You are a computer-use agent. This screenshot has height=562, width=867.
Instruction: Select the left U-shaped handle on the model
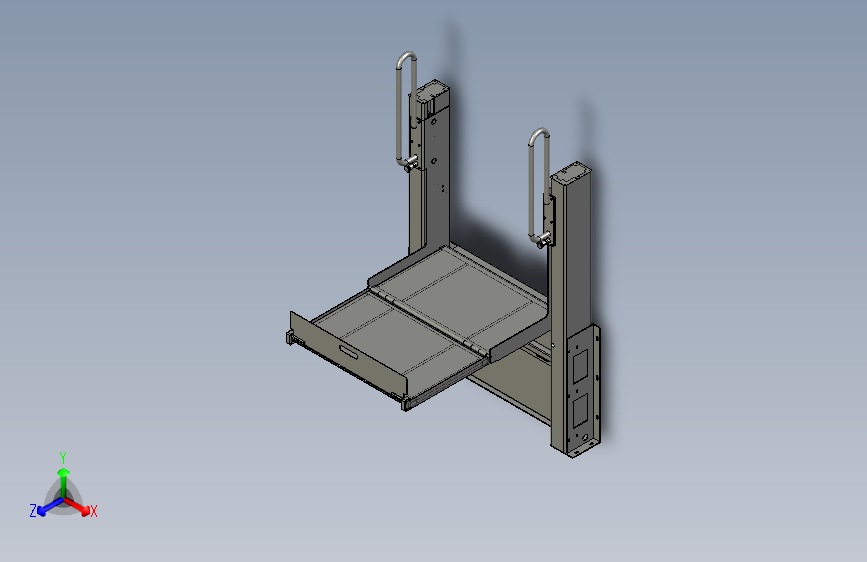click(406, 110)
